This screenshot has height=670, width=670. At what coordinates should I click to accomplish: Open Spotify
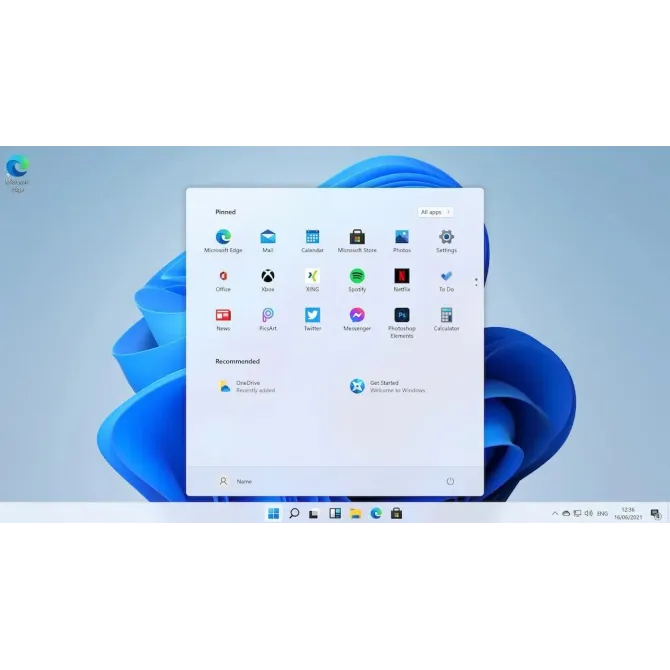point(357,280)
